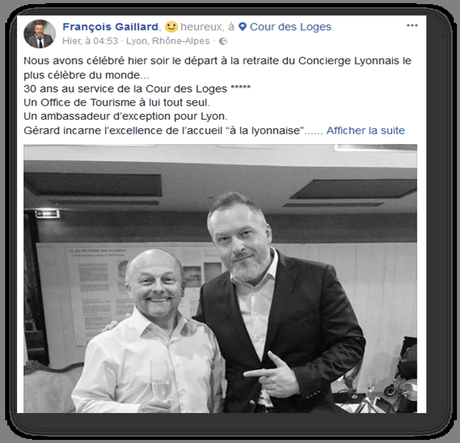This screenshot has width=460, height=443.
Task: Click the 'heureux' feeling text
Action: (202, 27)
